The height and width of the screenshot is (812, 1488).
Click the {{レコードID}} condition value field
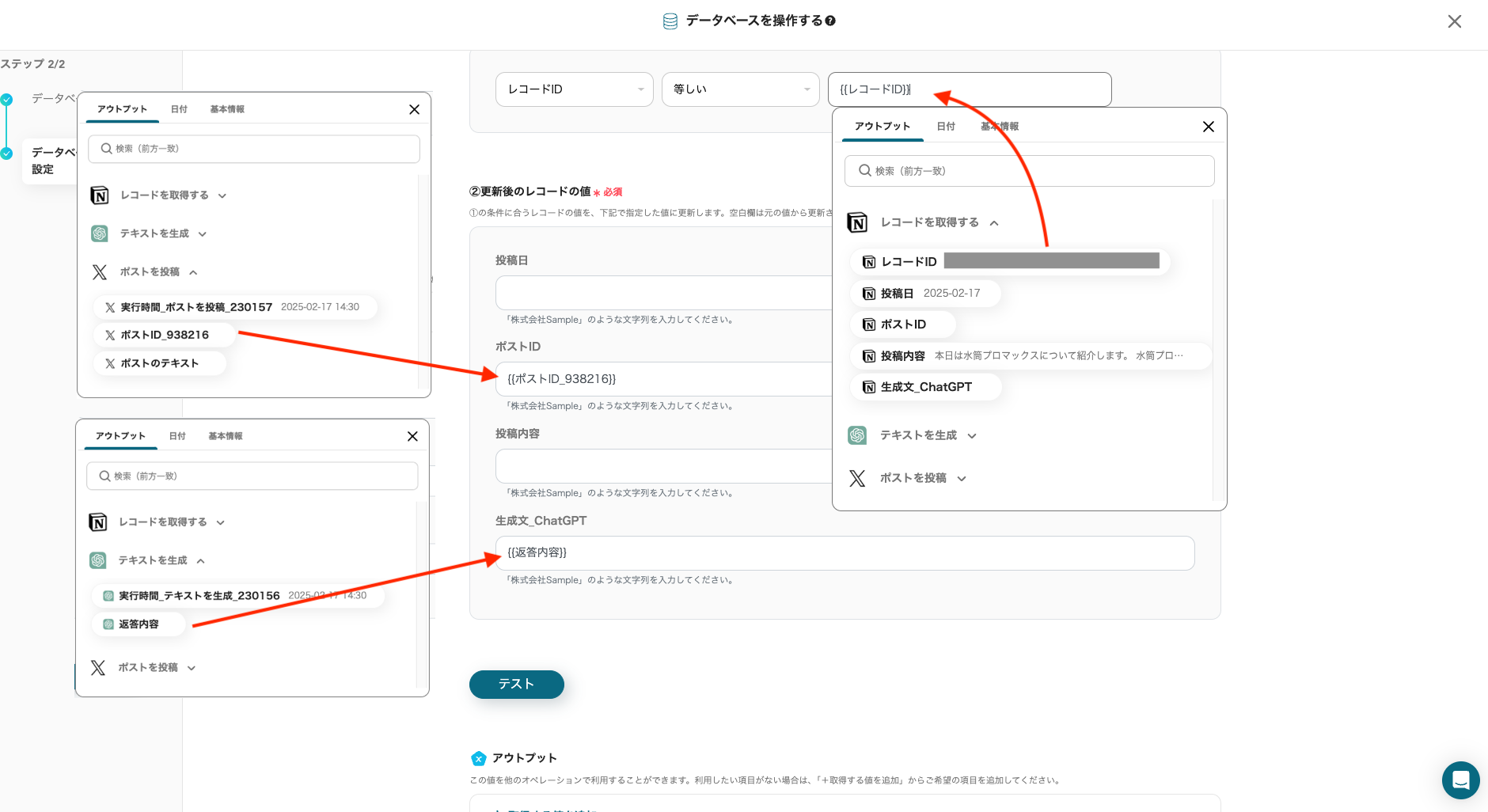970,89
